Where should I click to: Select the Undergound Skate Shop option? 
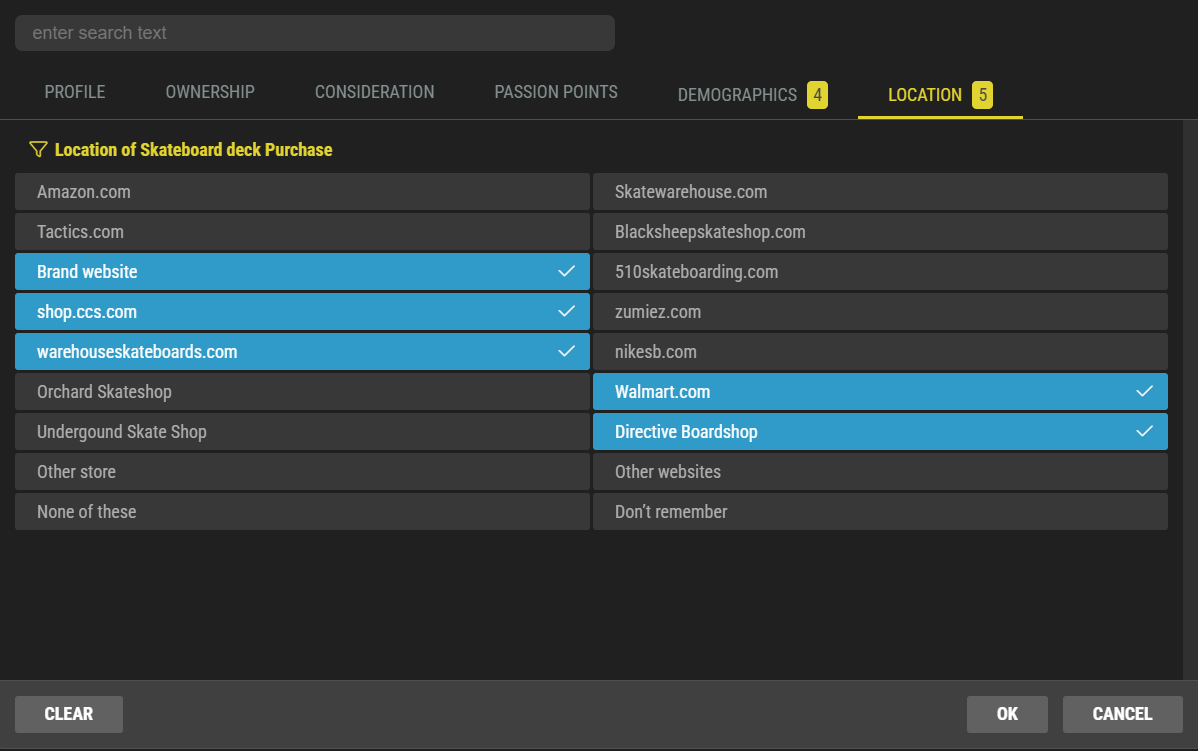pos(303,432)
